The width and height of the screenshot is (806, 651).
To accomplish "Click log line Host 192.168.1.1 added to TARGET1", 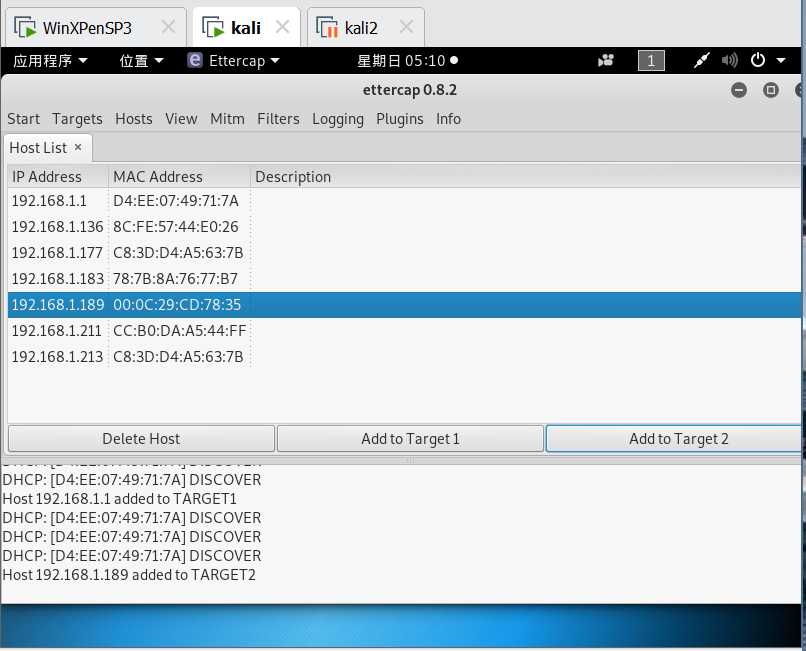I will [119, 499].
